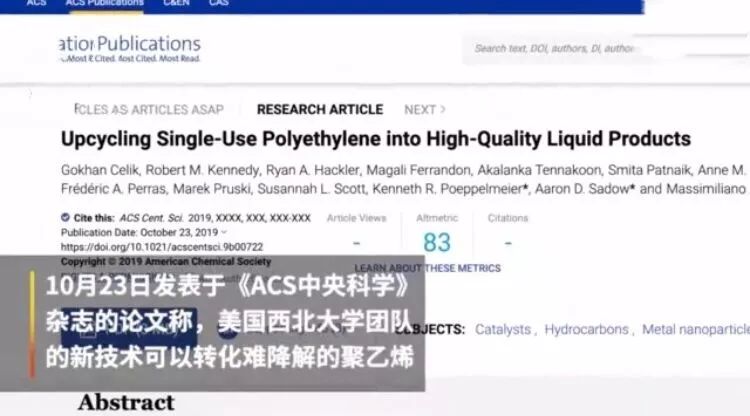This screenshot has height=416, width=750.
Task: Open the doi.org article link
Action: tap(162, 247)
